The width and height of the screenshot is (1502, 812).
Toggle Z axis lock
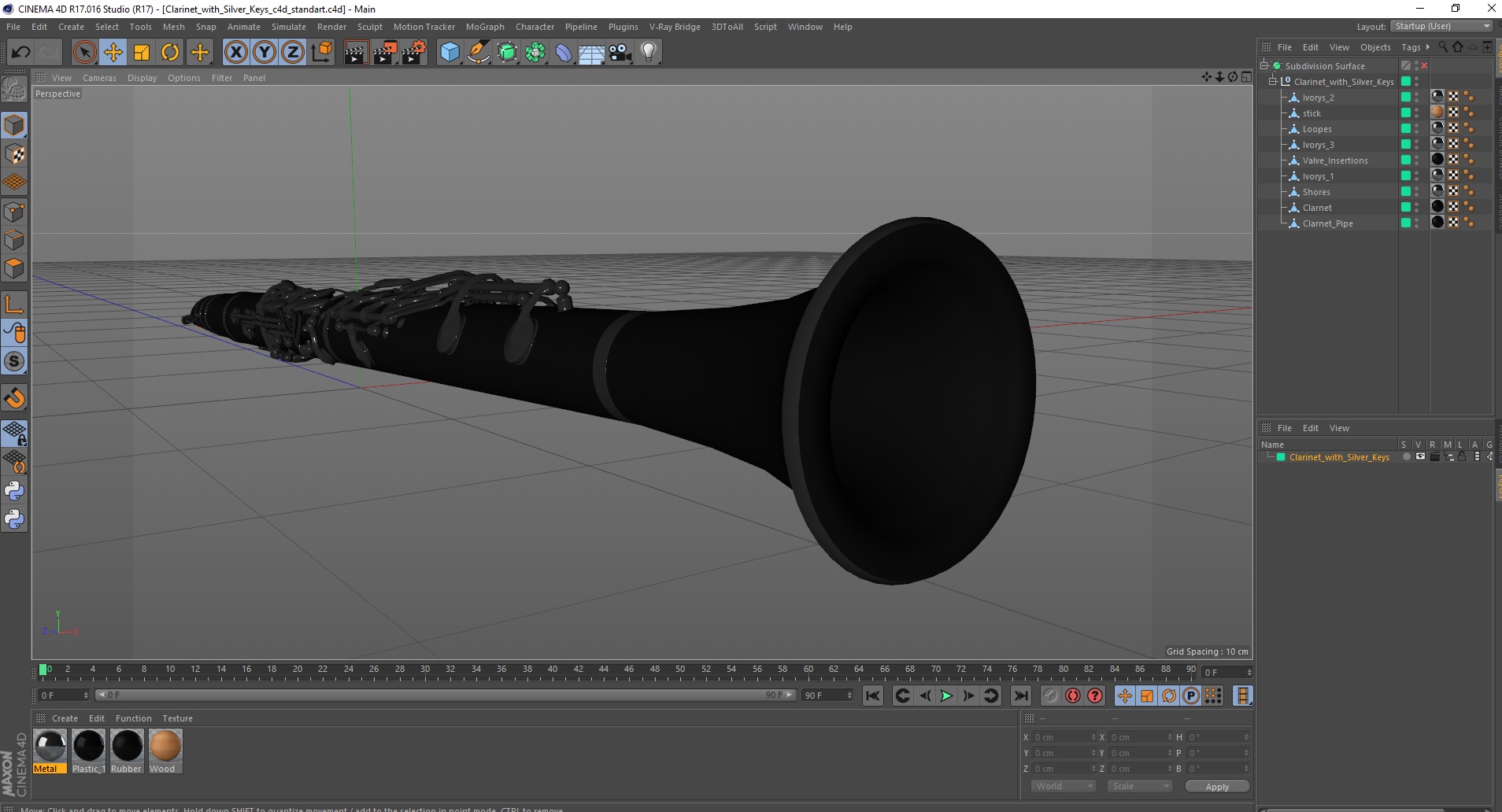tap(293, 53)
